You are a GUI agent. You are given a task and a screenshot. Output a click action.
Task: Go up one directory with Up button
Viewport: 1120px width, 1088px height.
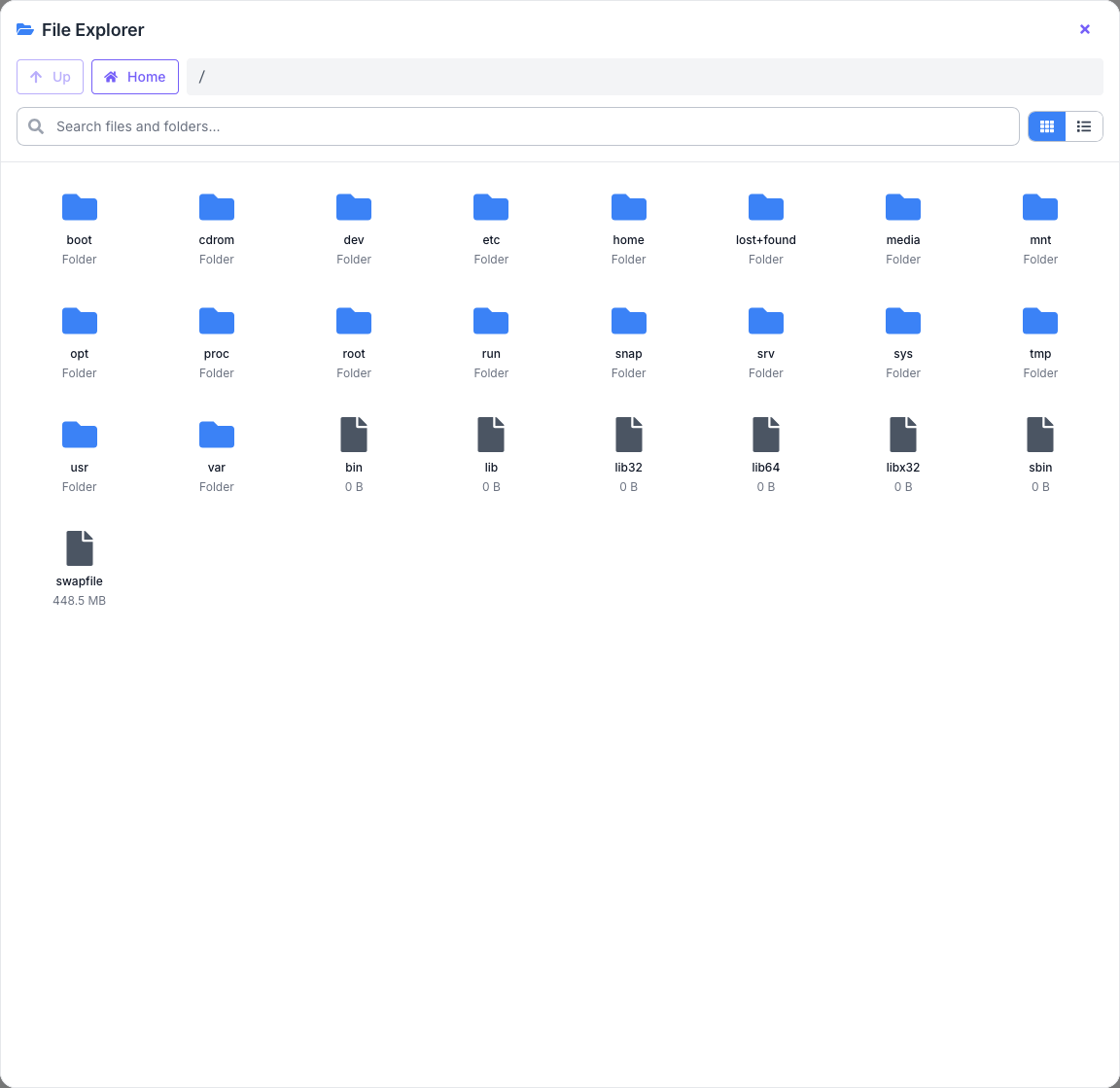point(50,77)
